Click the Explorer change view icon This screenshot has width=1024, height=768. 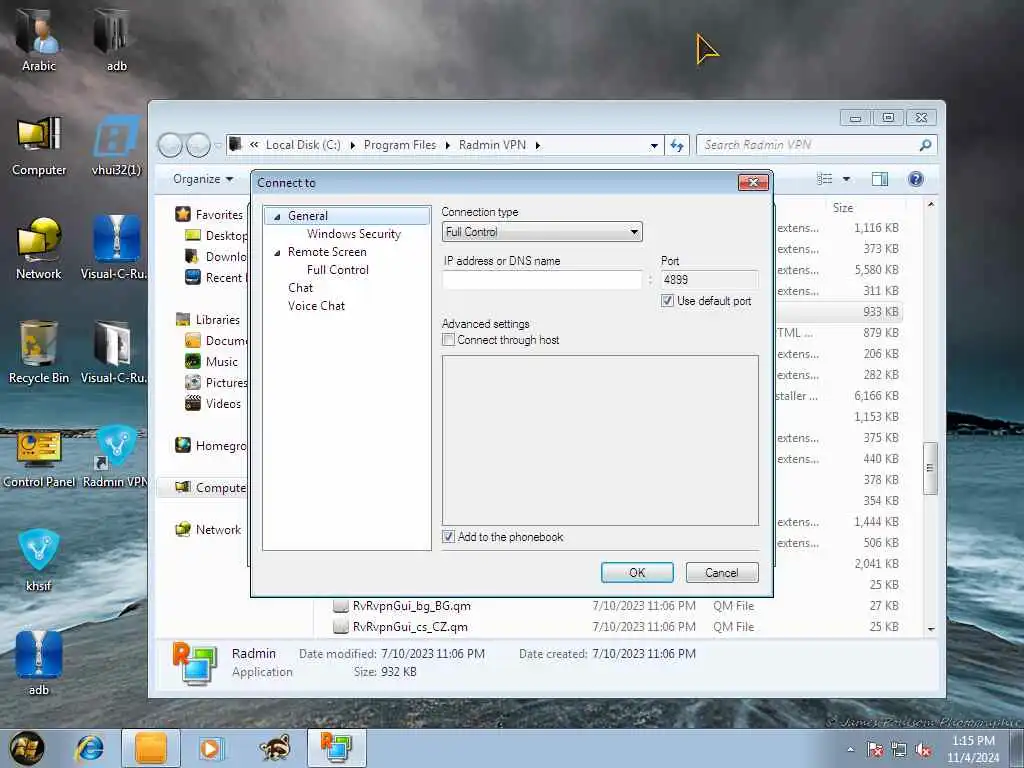point(825,179)
